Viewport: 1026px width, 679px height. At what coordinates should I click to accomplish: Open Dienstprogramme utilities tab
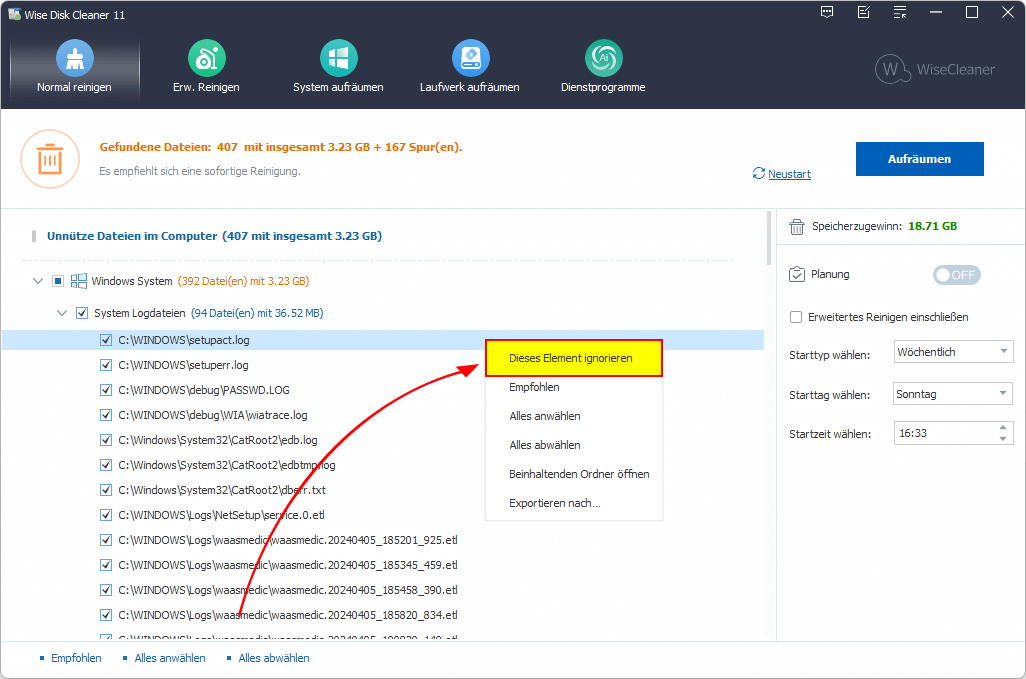[603, 68]
